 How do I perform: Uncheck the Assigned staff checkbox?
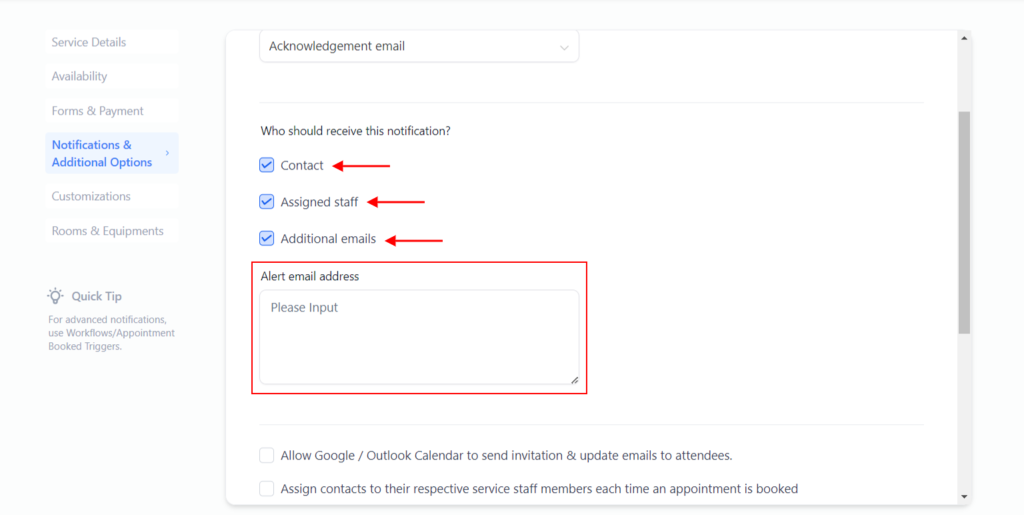(x=267, y=202)
